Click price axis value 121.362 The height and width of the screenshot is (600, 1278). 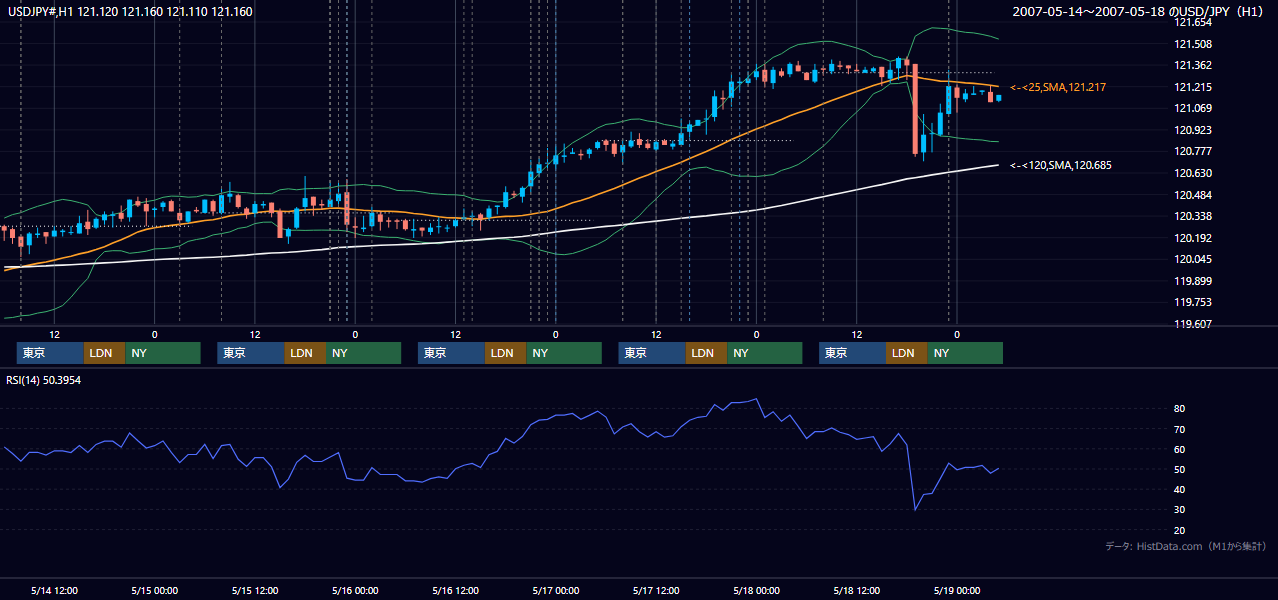(x=1193, y=65)
